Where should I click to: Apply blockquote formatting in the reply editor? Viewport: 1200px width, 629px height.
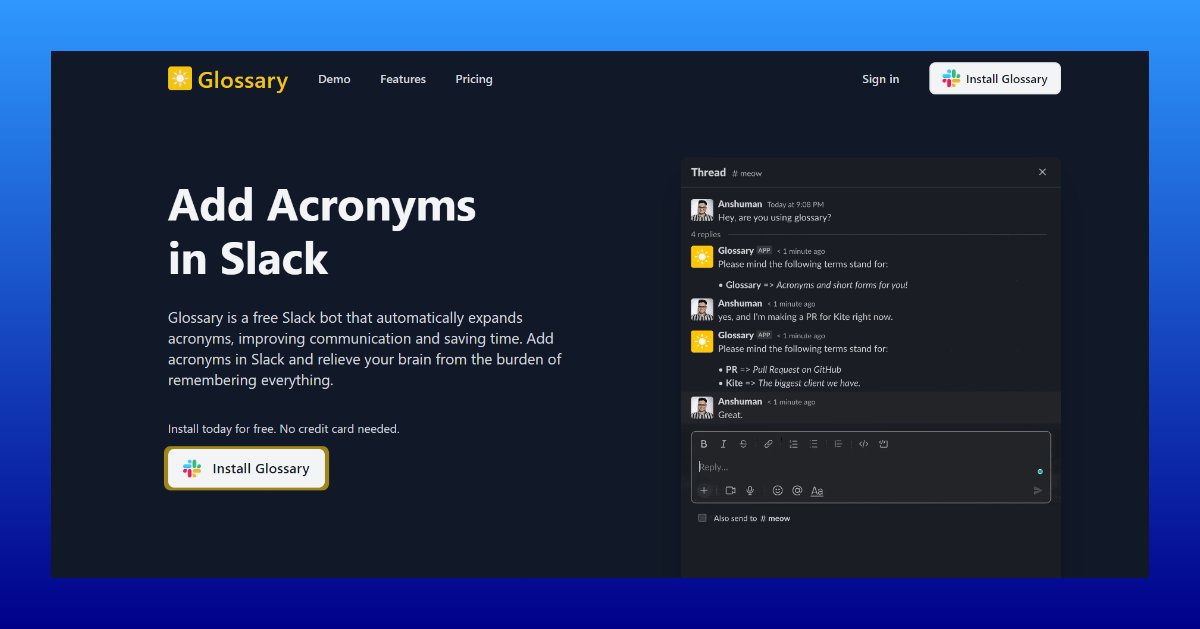click(x=838, y=444)
